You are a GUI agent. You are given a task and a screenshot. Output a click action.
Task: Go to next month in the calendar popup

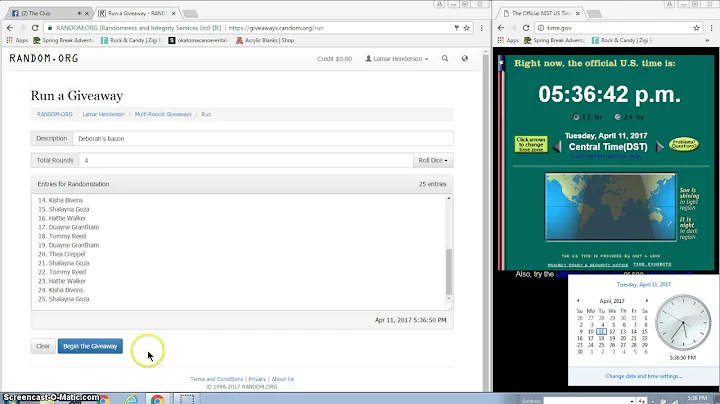coord(647,301)
